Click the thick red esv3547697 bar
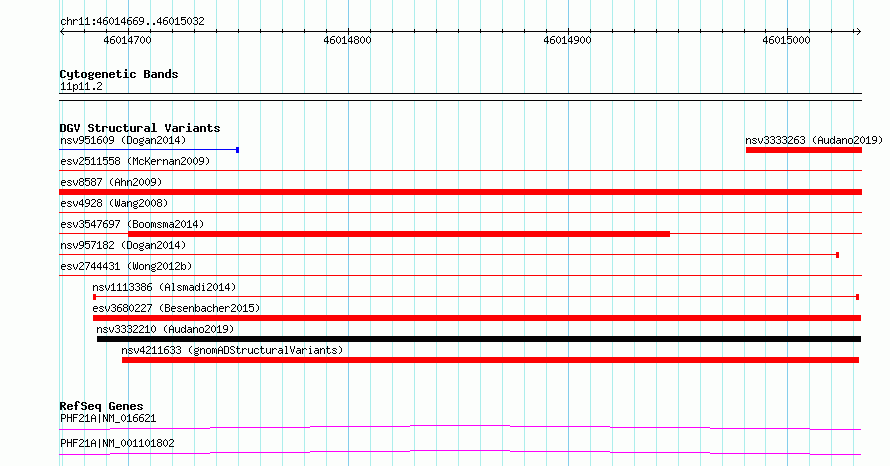 pos(399,234)
